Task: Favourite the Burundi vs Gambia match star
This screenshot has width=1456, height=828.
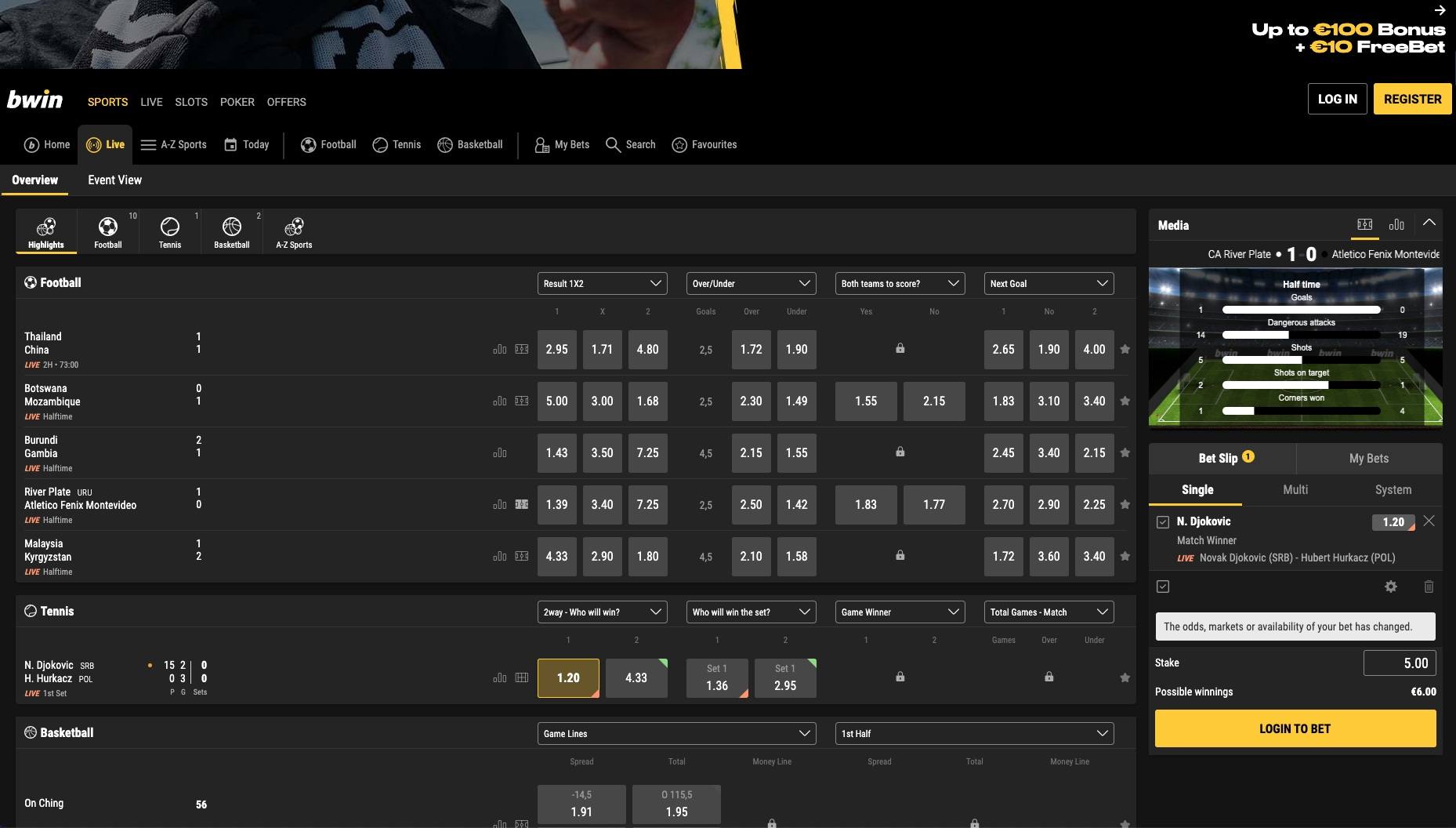Action: pos(1125,452)
